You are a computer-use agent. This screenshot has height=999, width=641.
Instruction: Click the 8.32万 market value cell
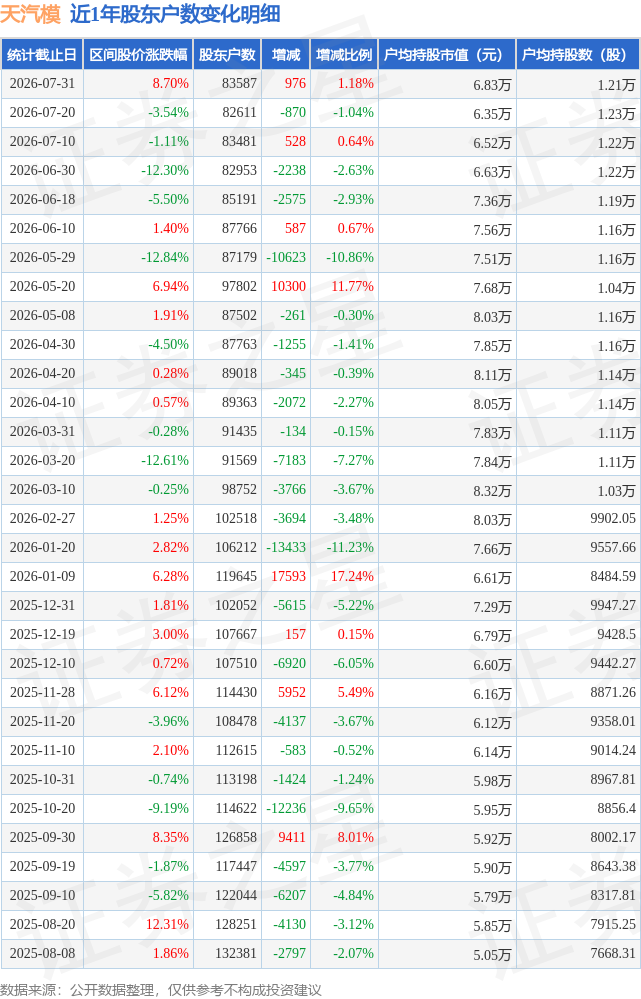(492, 490)
